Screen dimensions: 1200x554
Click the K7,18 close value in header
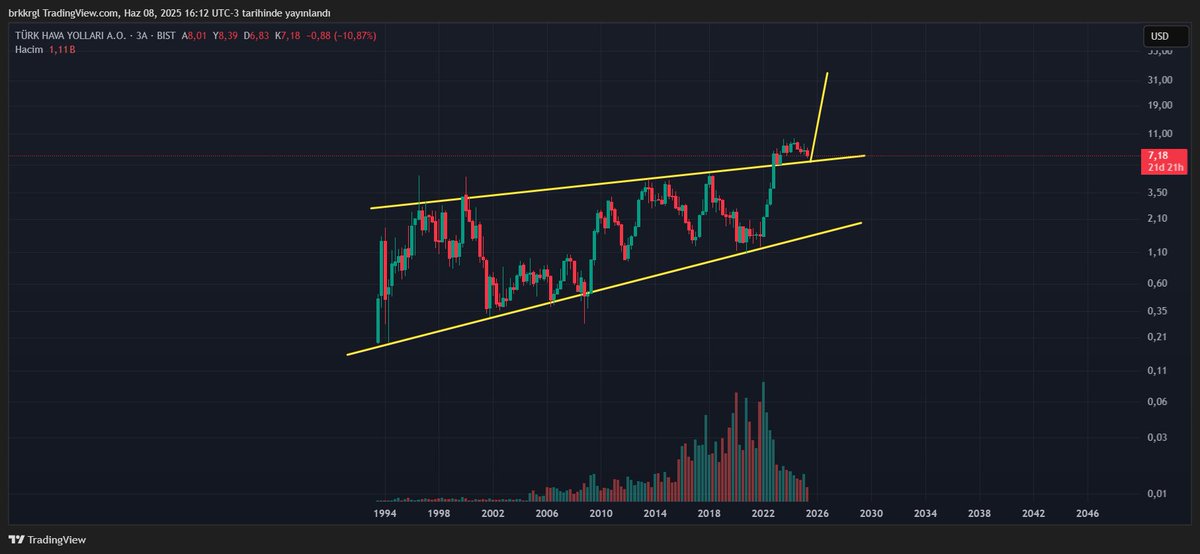tap(290, 36)
